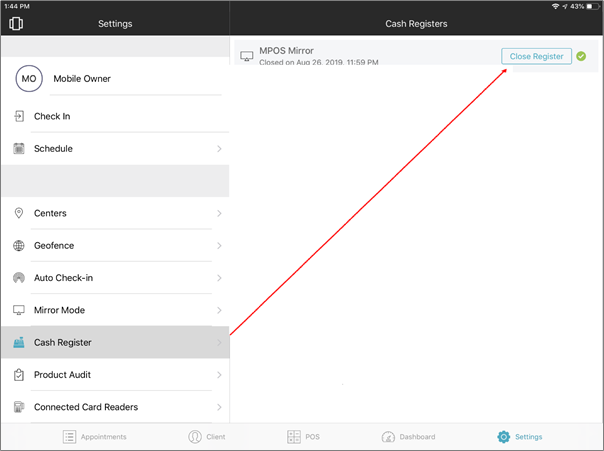Image resolution: width=604 pixels, height=451 pixels.
Task: Tap the Cash Register blue register icon
Action: 18,342
